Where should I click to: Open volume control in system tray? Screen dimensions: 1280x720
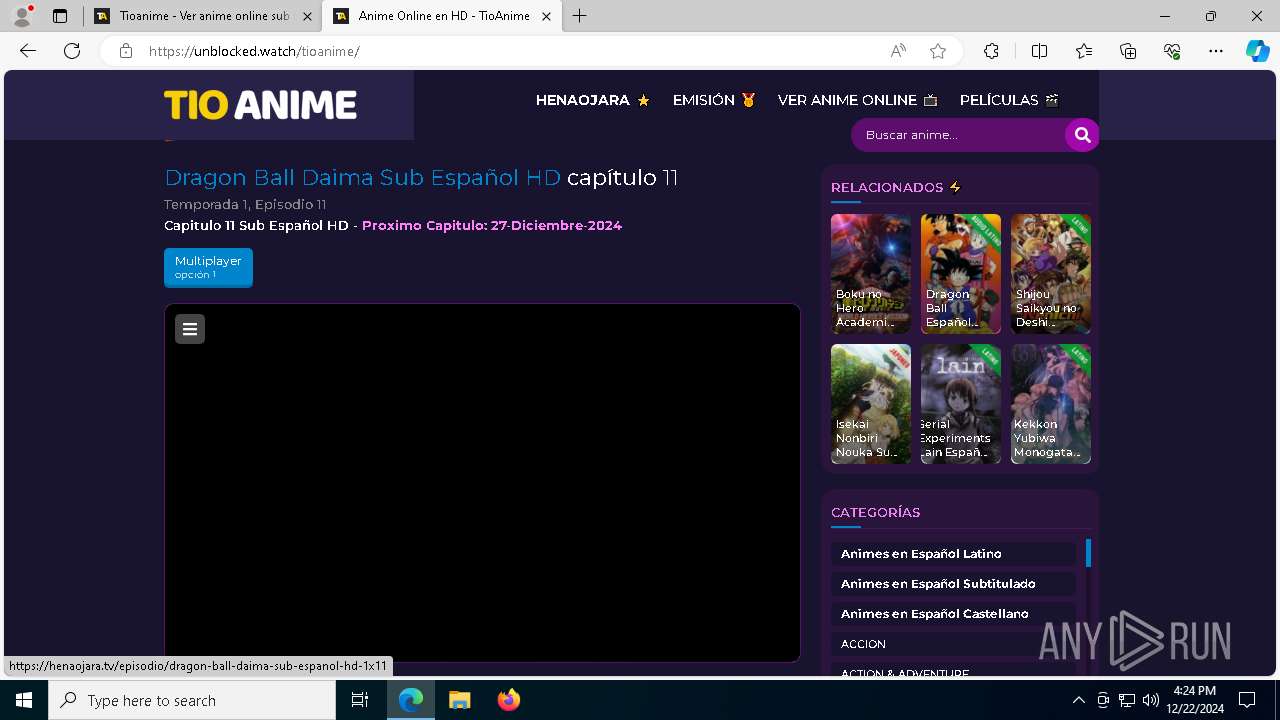1150,700
